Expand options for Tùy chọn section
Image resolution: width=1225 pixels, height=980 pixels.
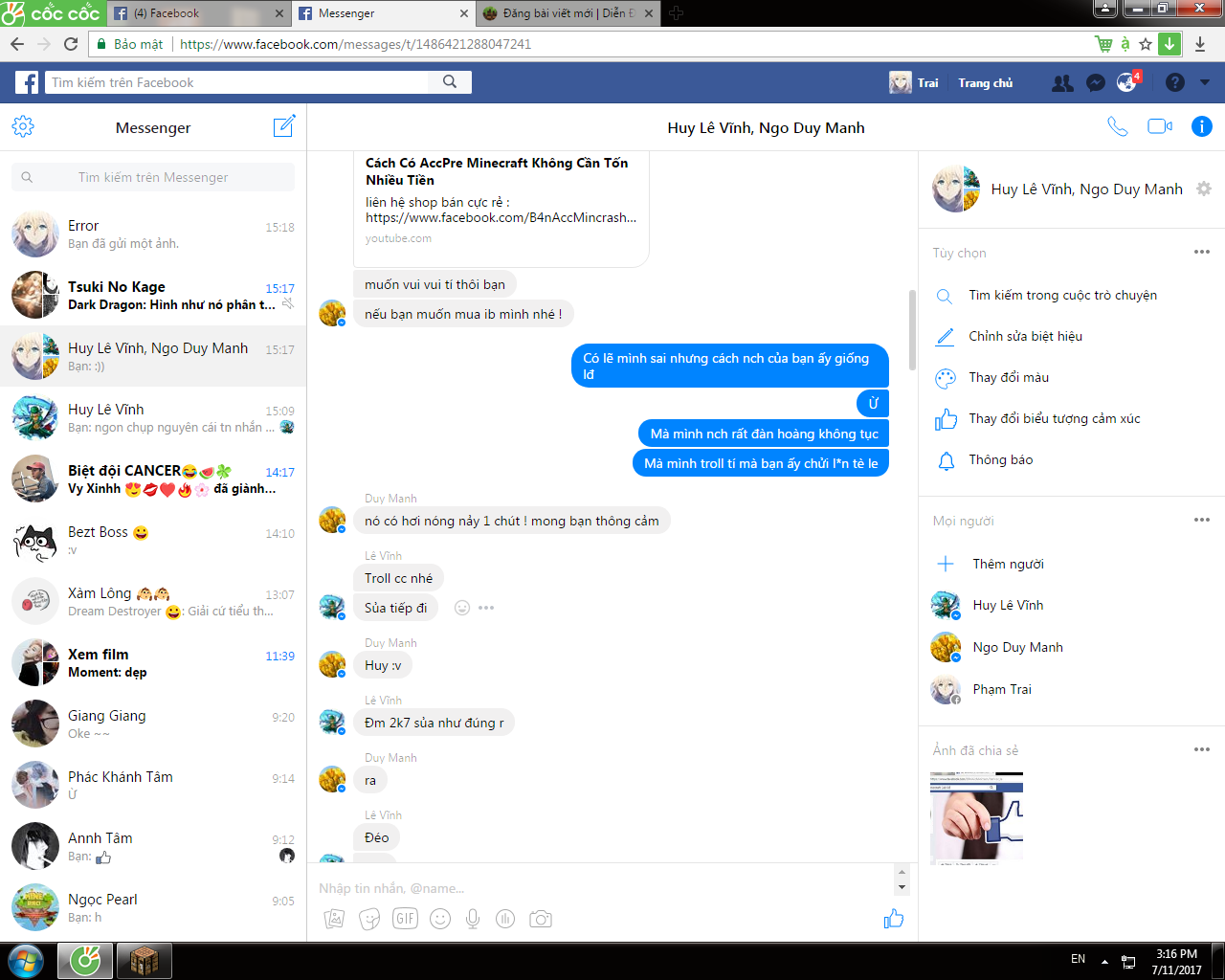click(1202, 252)
